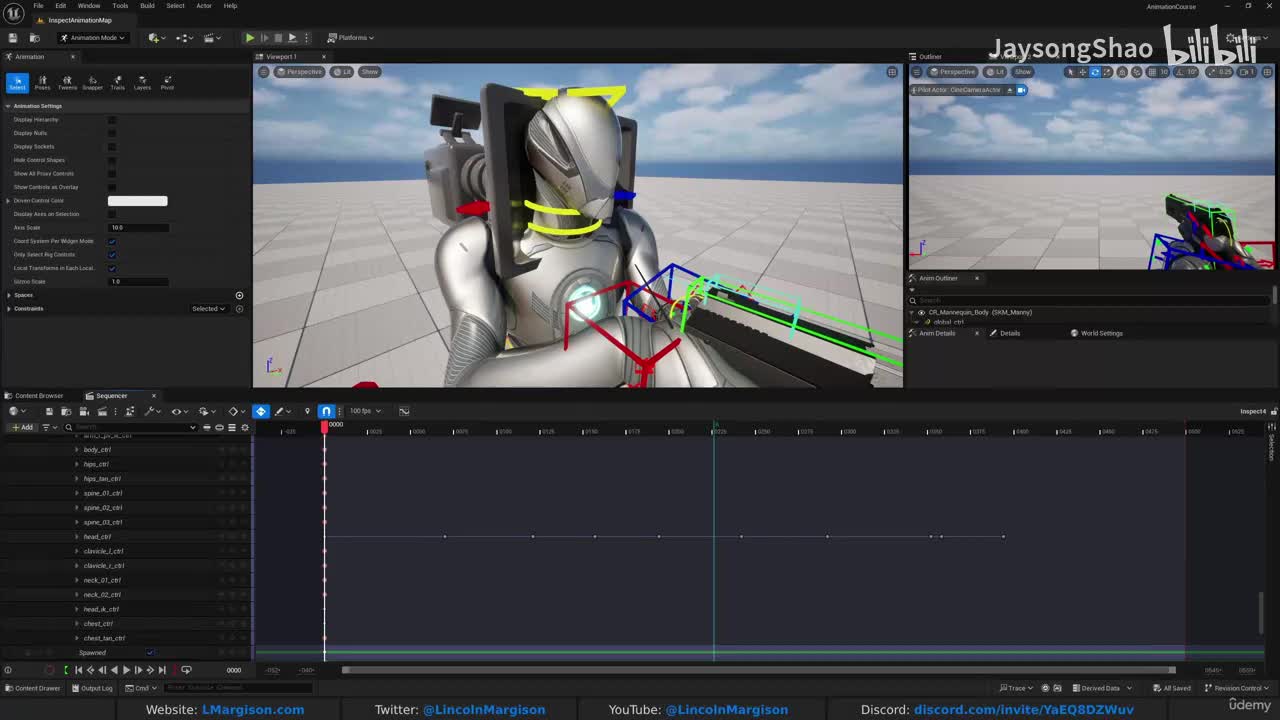
Task: Open the Animation Mode dropdown
Action: tap(92, 38)
